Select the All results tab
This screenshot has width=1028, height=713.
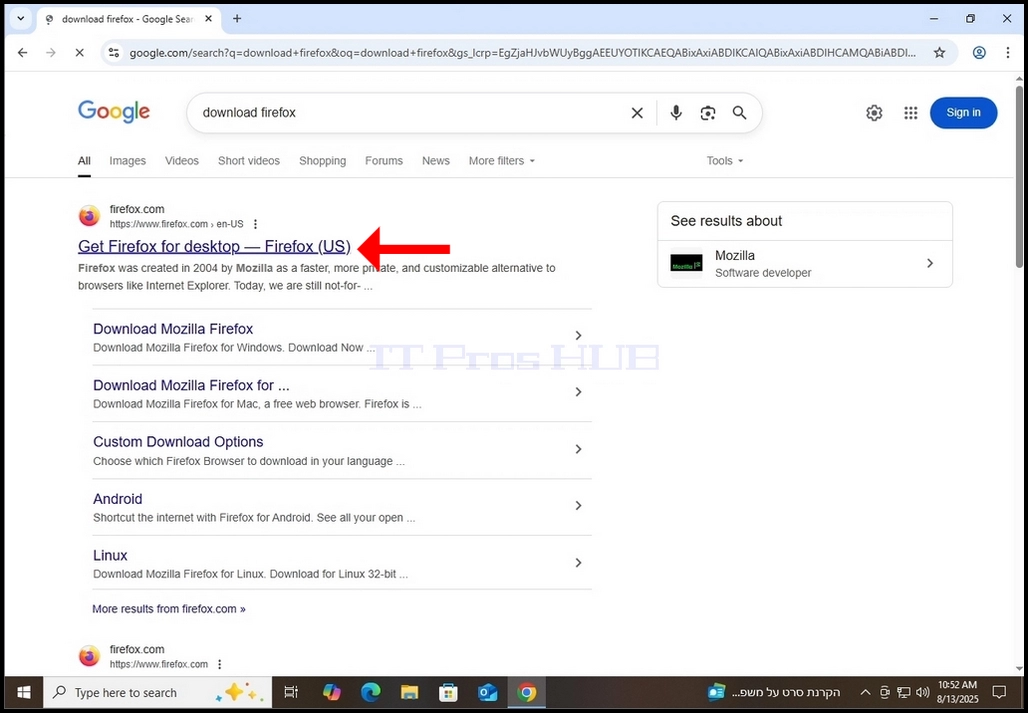click(84, 161)
